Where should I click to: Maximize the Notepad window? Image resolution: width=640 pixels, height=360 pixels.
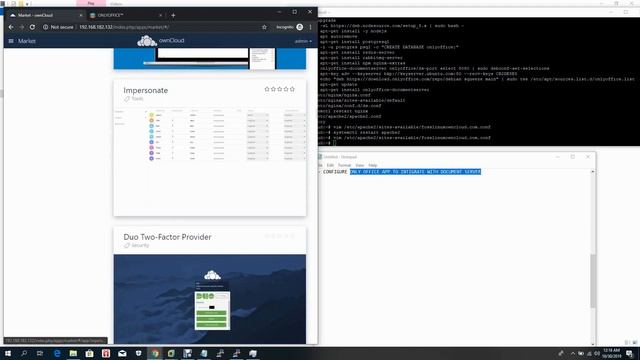tap(573, 157)
